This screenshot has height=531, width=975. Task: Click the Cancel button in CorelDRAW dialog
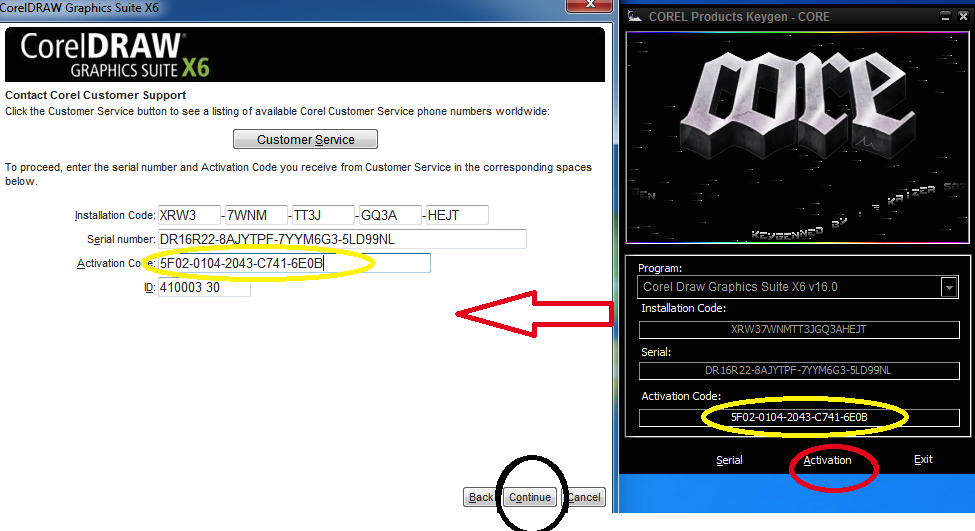point(584,497)
